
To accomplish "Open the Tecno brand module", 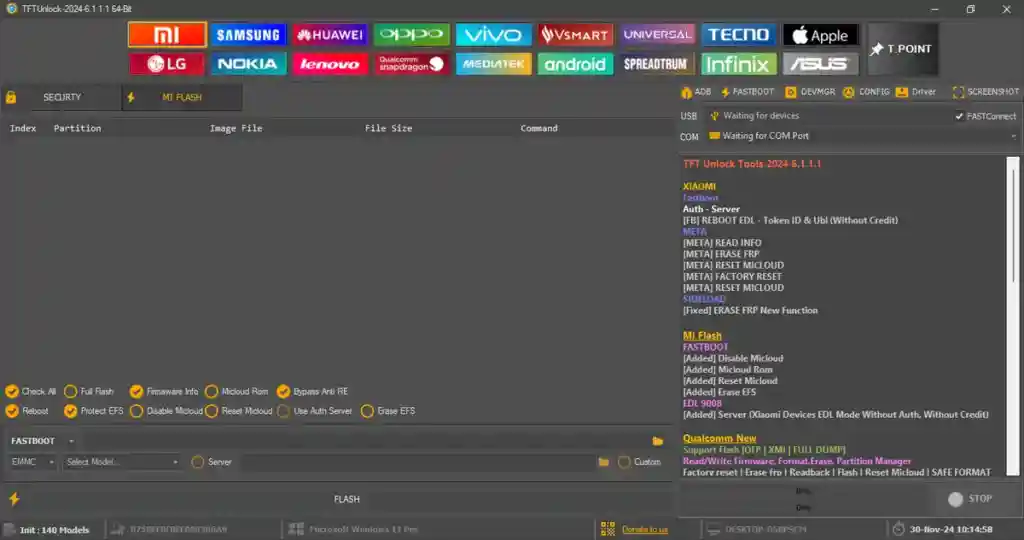I will click(x=739, y=35).
